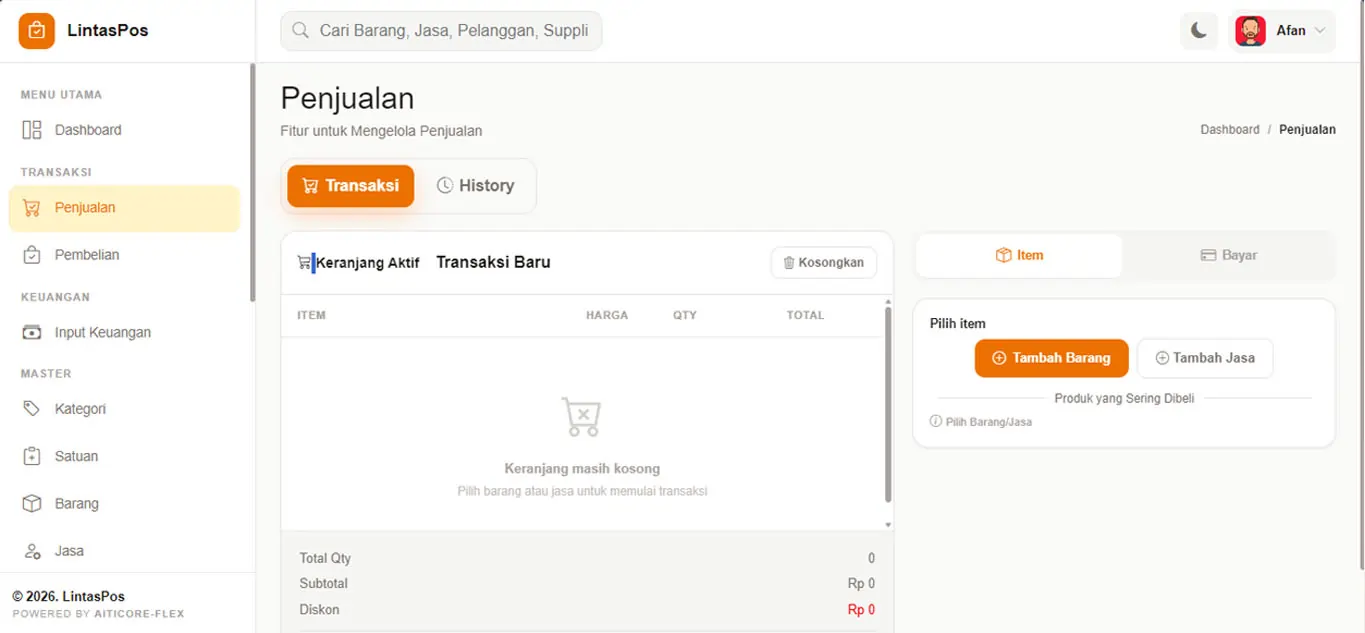The height and width of the screenshot is (633, 1365).
Task: Select the Transaksi tab
Action: coord(350,186)
